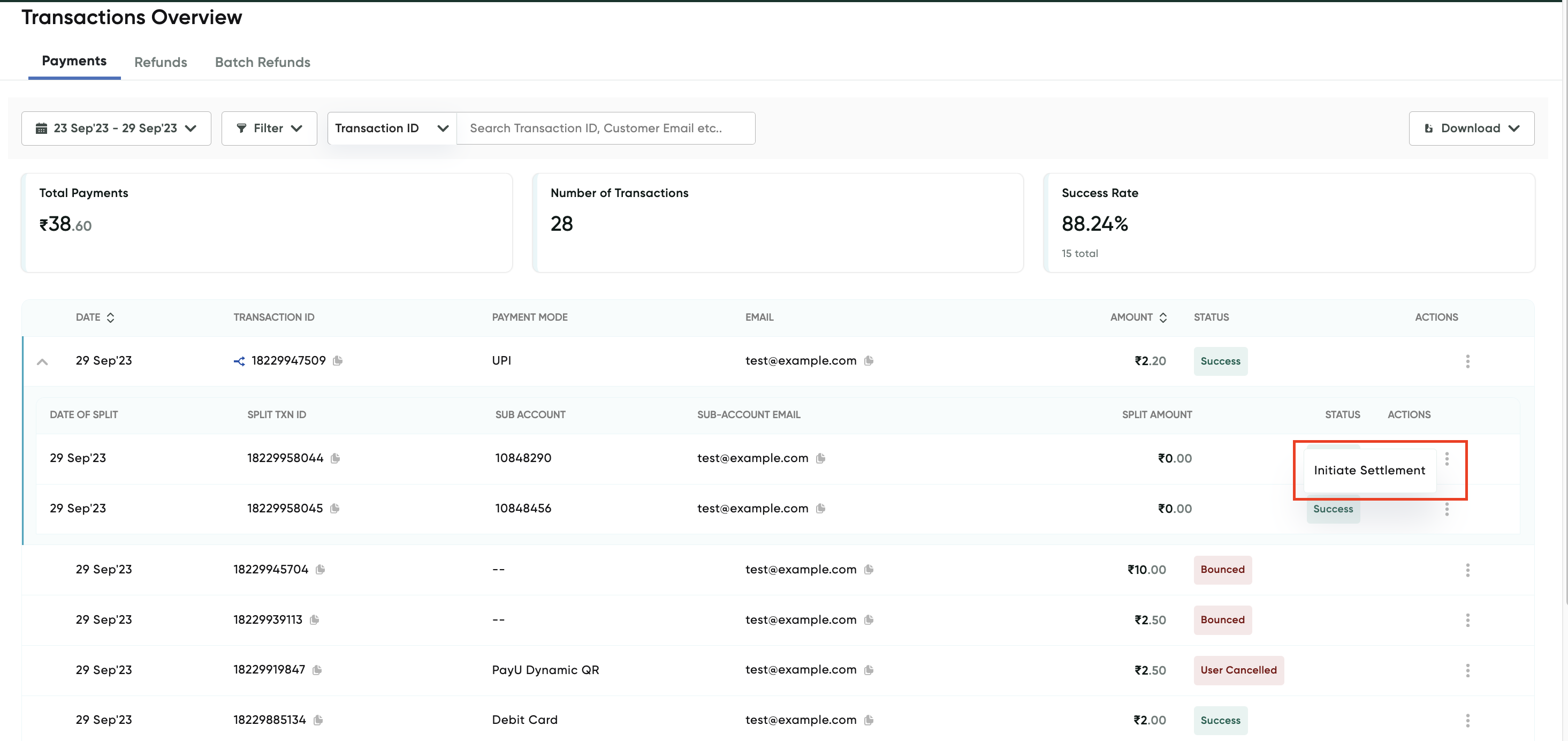Copy transaction ID 18229919847

[x=317, y=670]
